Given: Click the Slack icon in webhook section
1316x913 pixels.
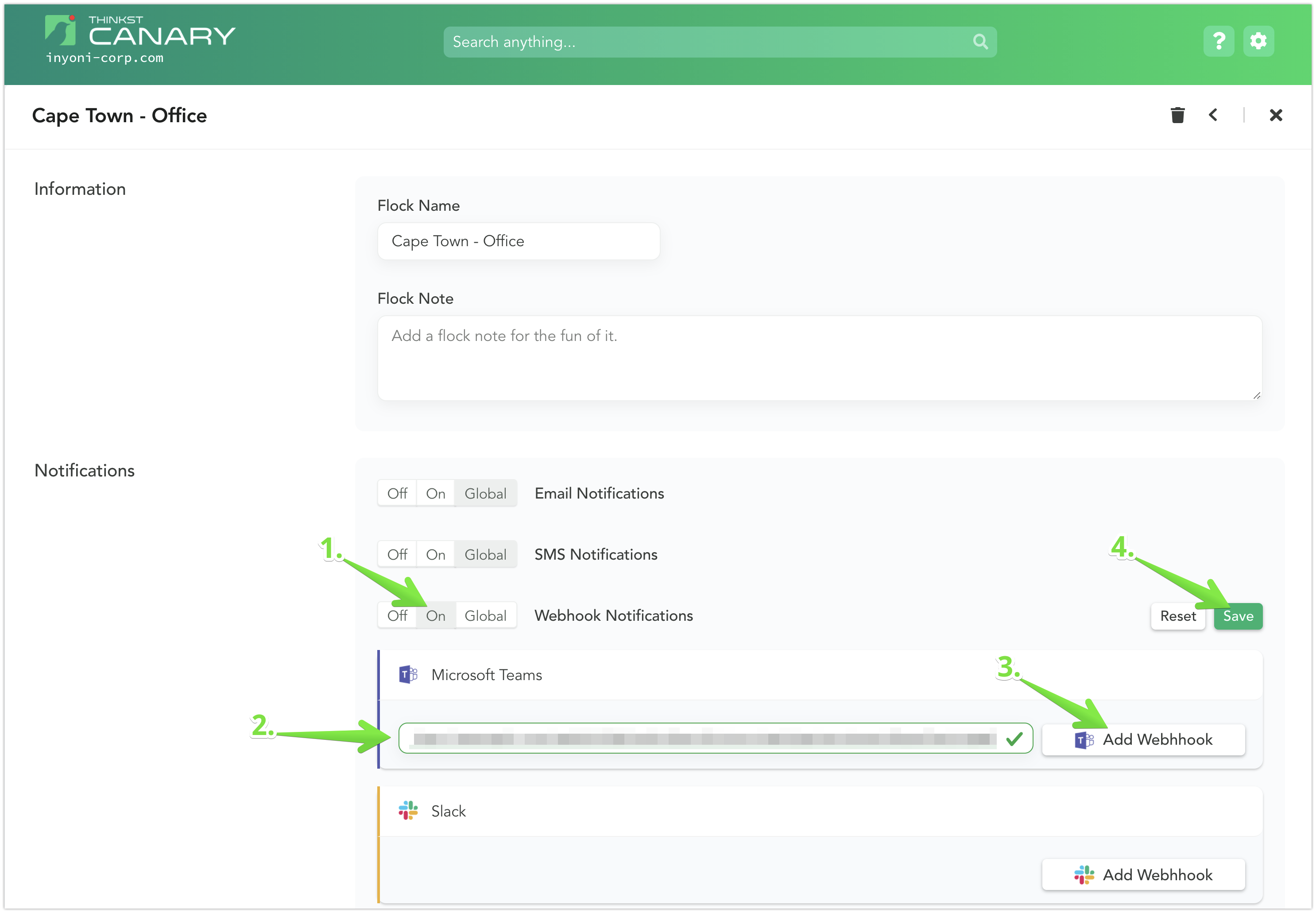Looking at the screenshot, I should click(x=409, y=812).
